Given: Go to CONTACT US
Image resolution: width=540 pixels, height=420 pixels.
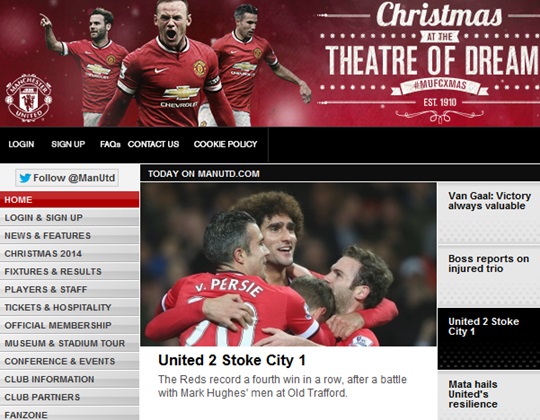Looking at the screenshot, I should coord(153,144).
